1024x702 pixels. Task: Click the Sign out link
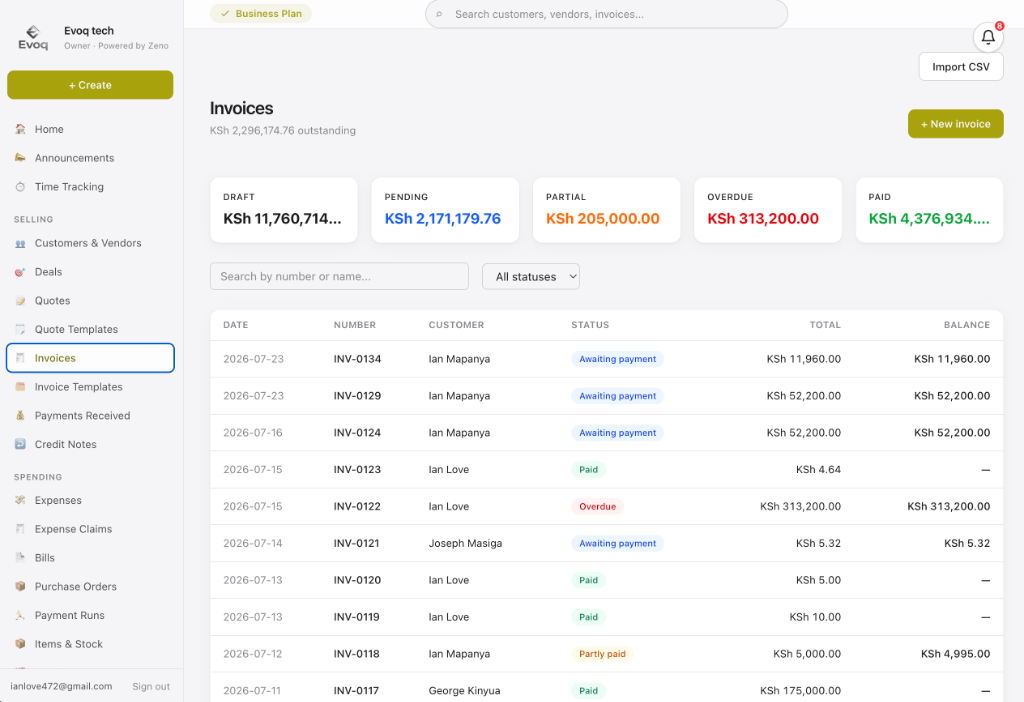pos(151,686)
